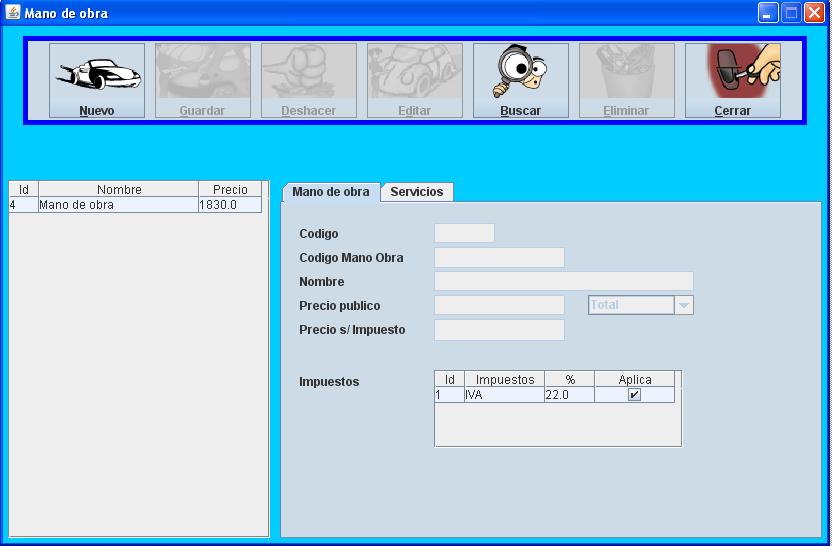Image resolution: width=832 pixels, height=546 pixels.
Task: Click the Codigo input field
Action: tap(464, 234)
